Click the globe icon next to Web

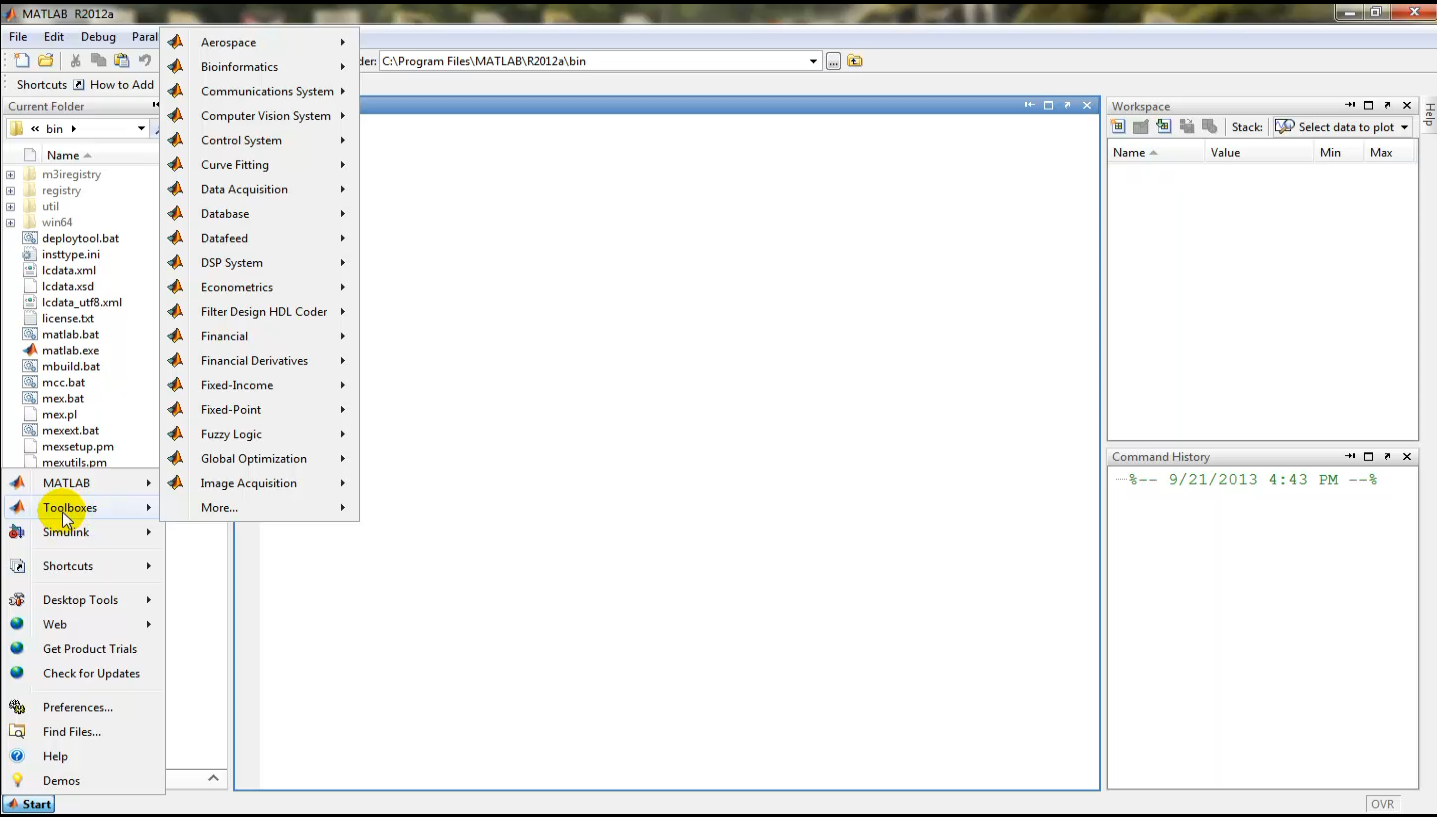(x=17, y=624)
